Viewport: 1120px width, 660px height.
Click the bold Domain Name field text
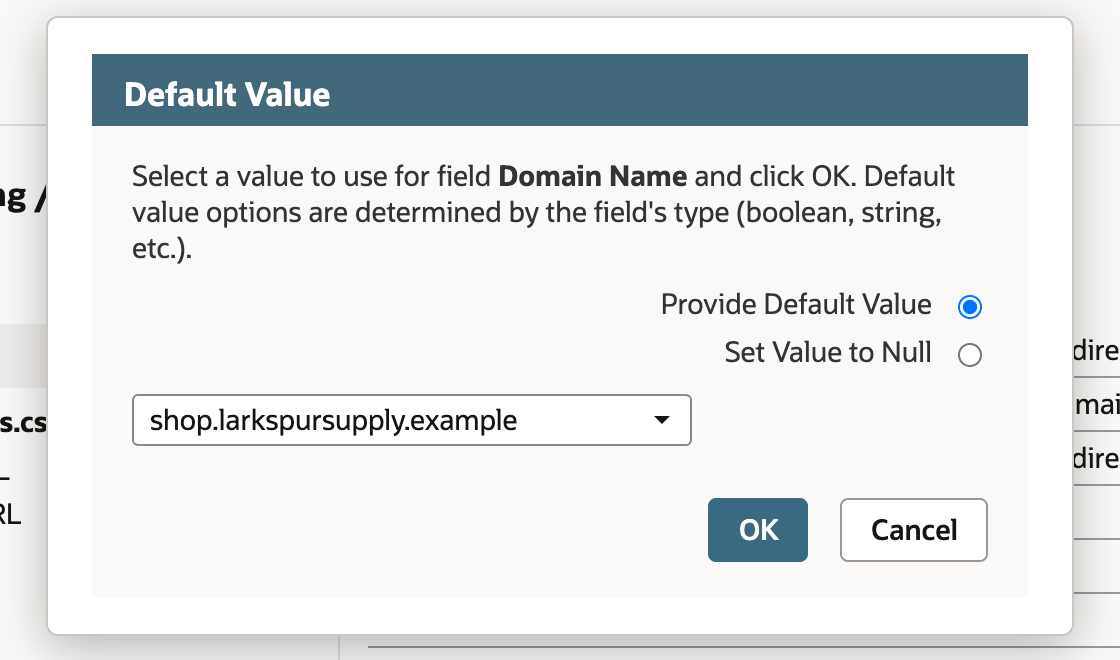pos(592,176)
